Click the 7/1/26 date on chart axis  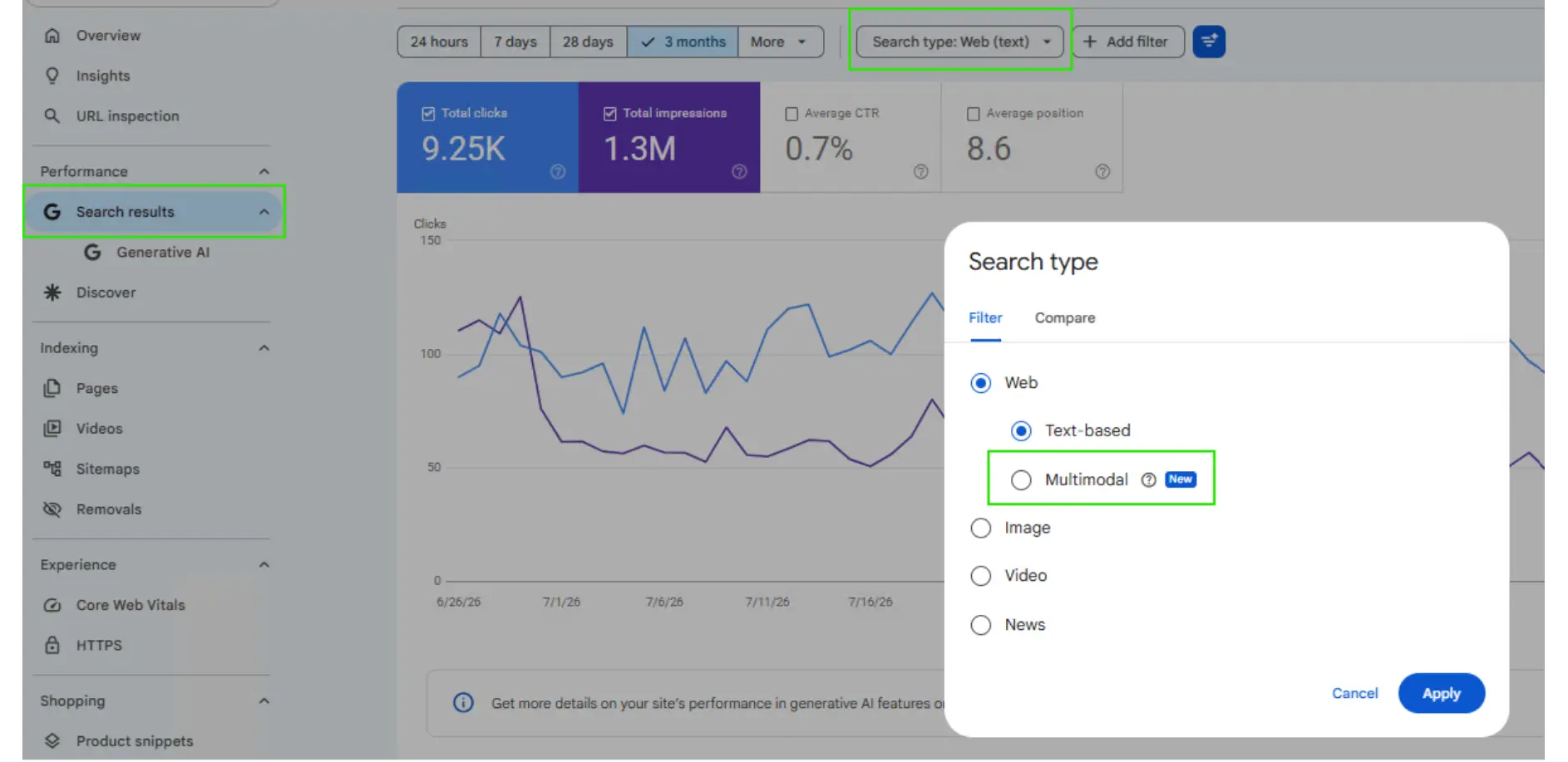click(561, 602)
